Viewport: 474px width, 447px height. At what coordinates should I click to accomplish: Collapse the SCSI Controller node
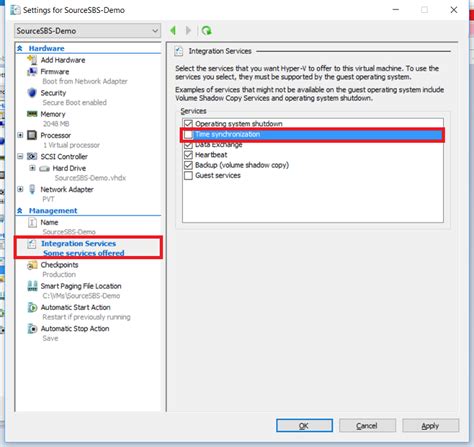[x=20, y=156]
